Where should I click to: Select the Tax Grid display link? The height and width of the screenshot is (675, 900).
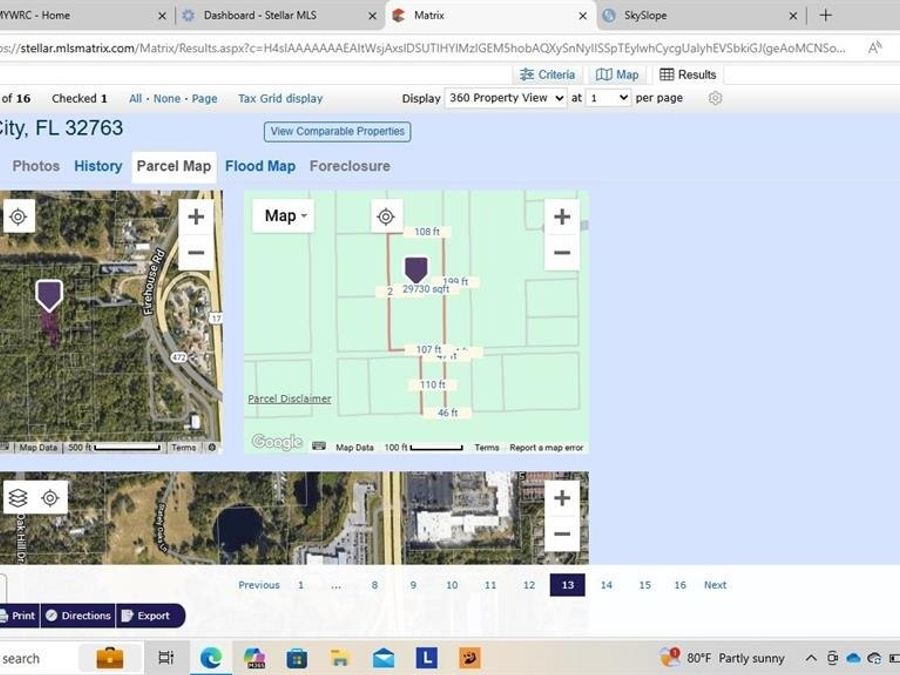280,99
